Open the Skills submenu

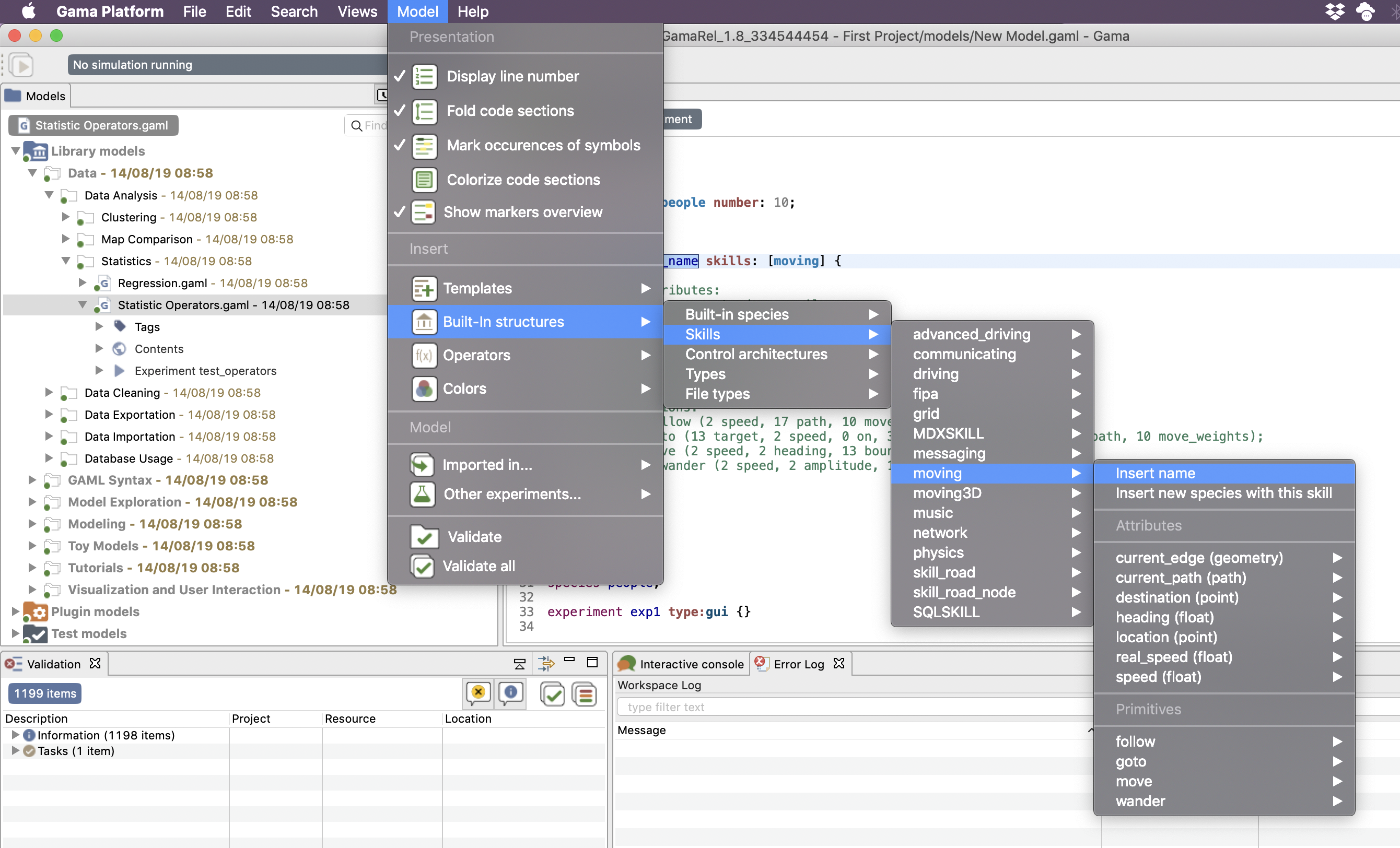[x=777, y=335]
